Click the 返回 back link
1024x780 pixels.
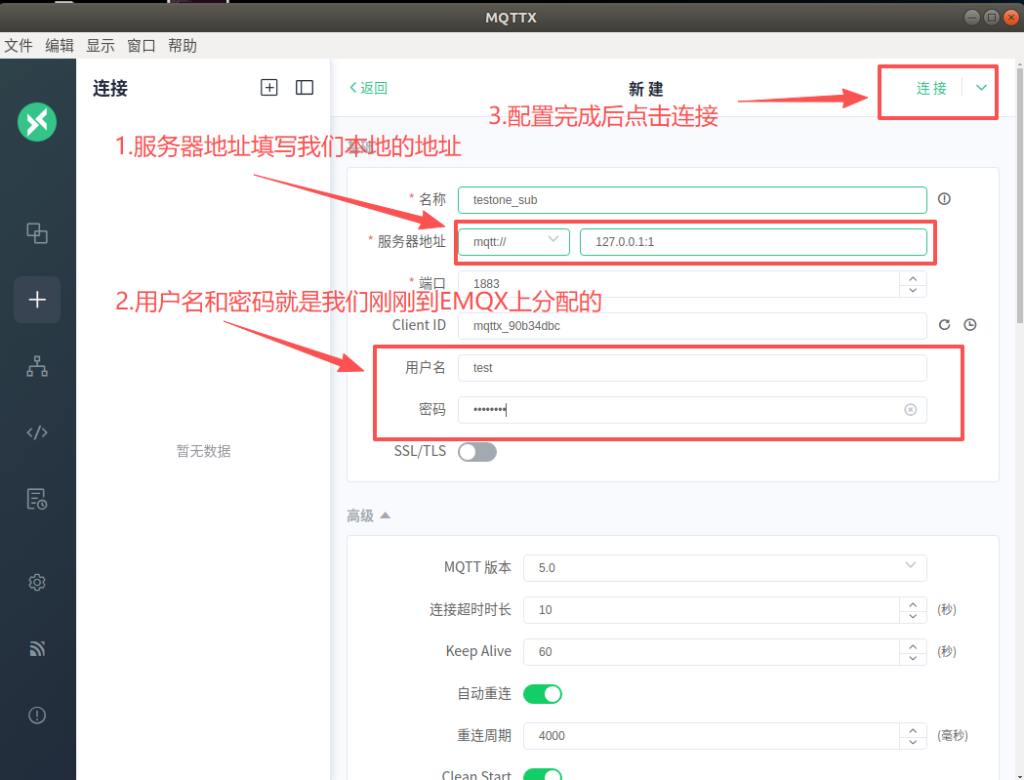click(x=368, y=88)
